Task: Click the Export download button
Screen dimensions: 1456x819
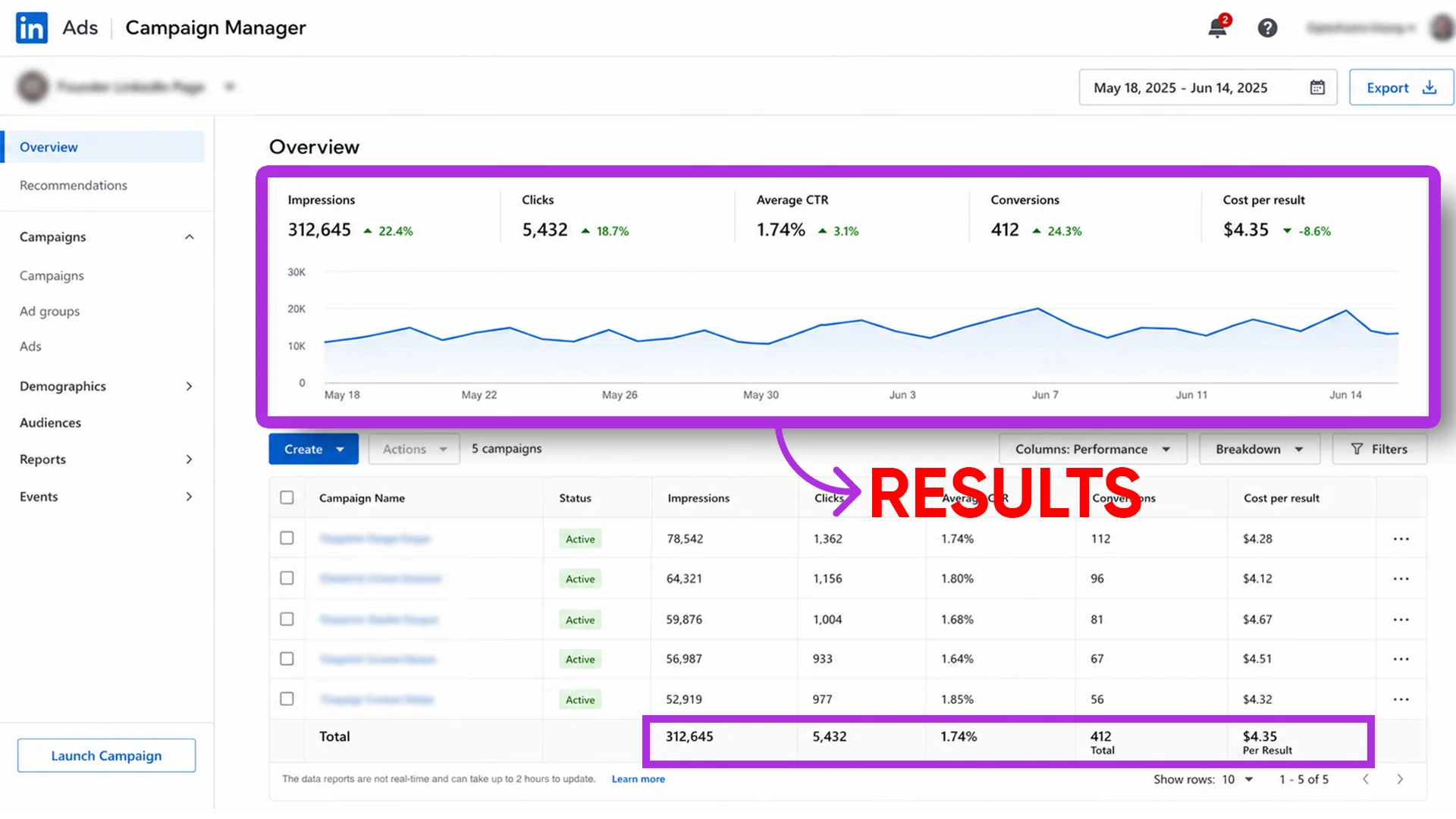Action: pos(1401,87)
